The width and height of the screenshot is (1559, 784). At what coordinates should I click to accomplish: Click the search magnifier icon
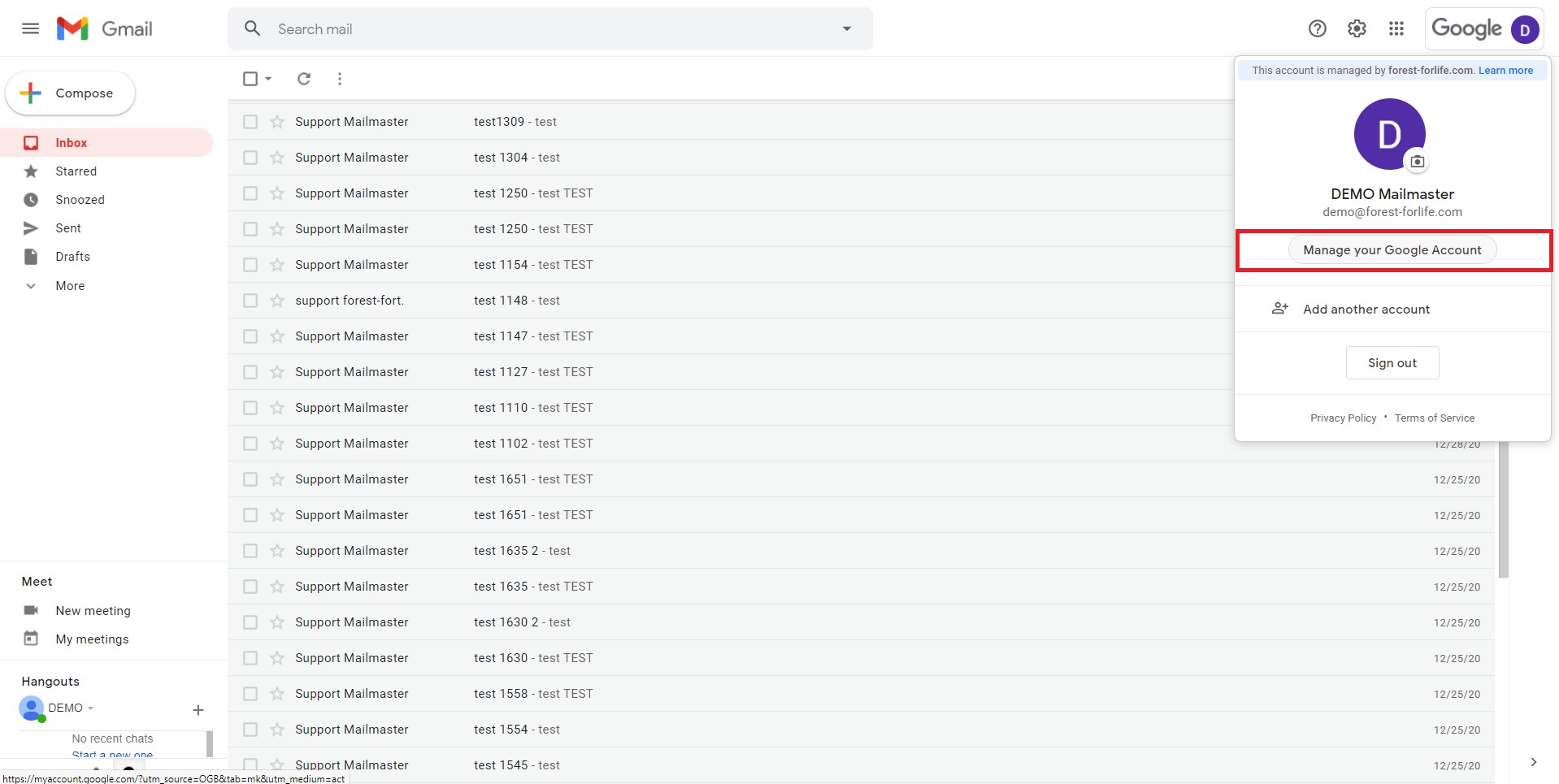click(x=253, y=29)
